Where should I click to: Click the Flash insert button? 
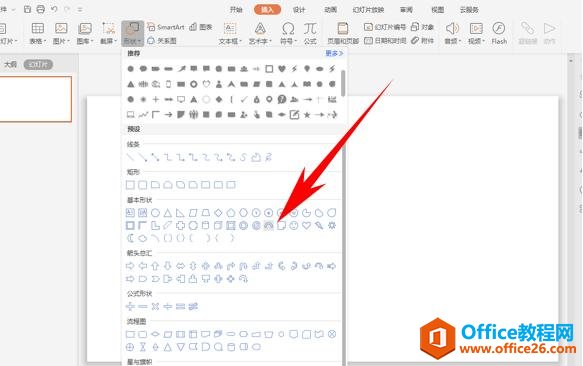pyautogui.click(x=499, y=33)
